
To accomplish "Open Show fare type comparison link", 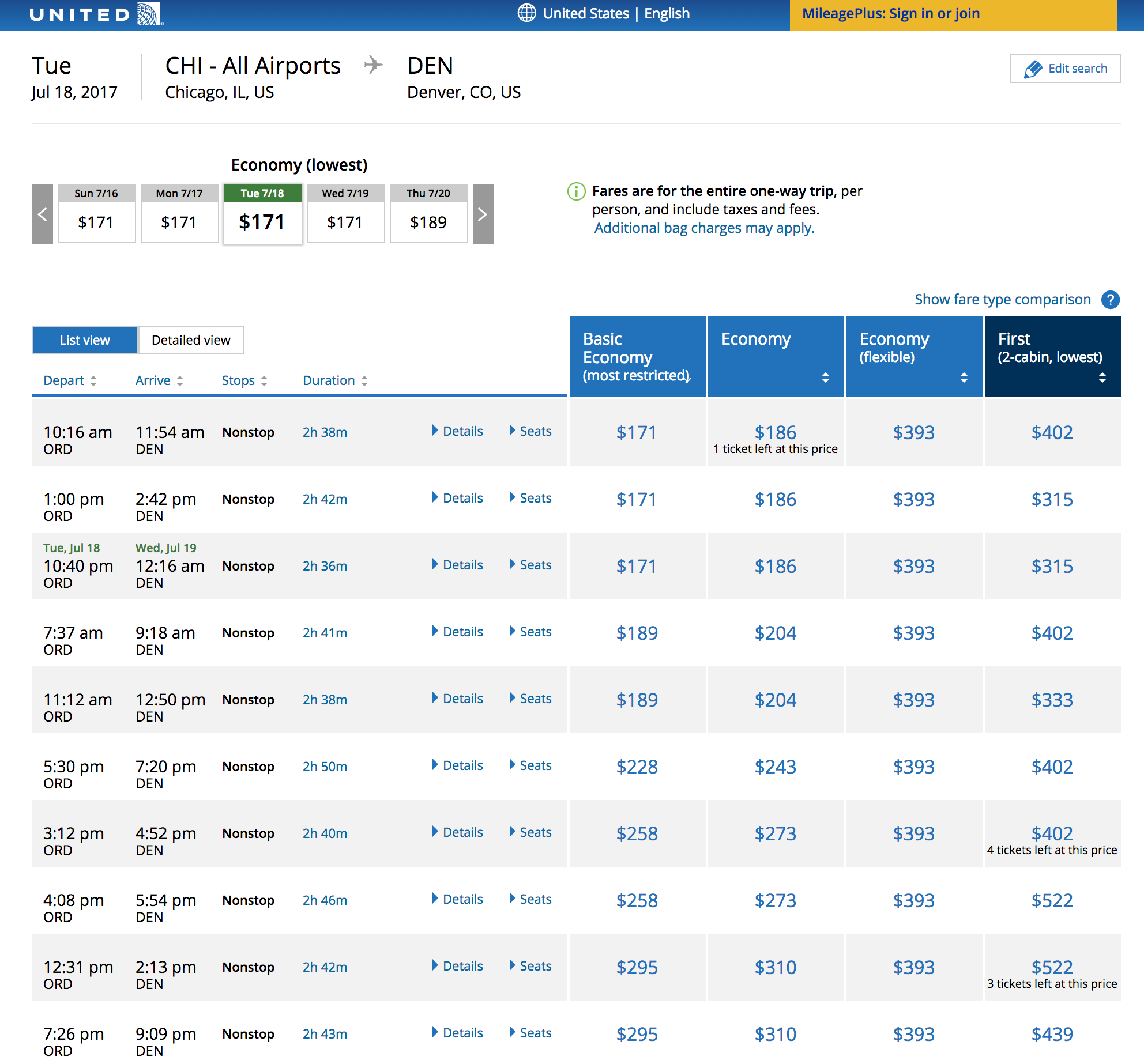I will click(1002, 300).
